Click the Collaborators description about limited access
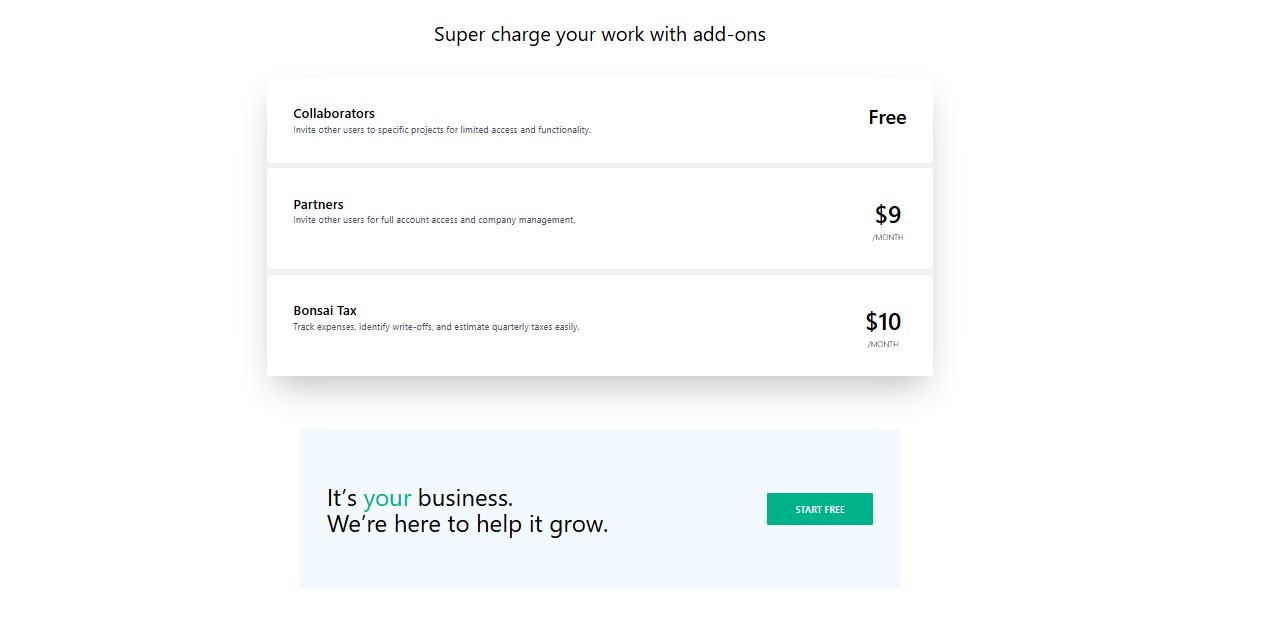The image size is (1265, 625). pos(442,130)
